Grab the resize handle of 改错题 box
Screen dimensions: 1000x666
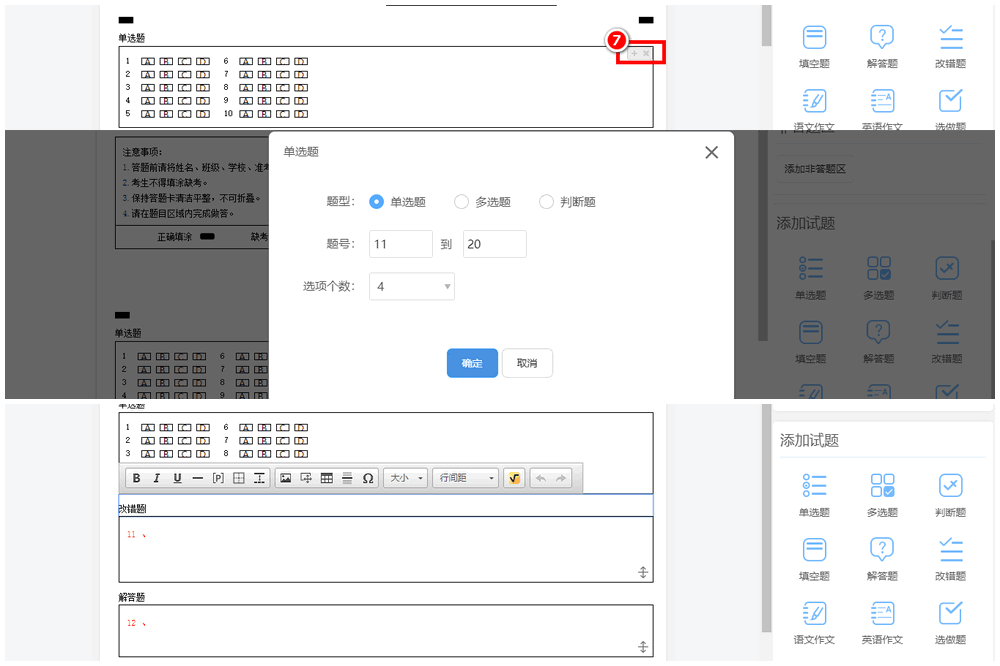pyautogui.click(x=643, y=572)
